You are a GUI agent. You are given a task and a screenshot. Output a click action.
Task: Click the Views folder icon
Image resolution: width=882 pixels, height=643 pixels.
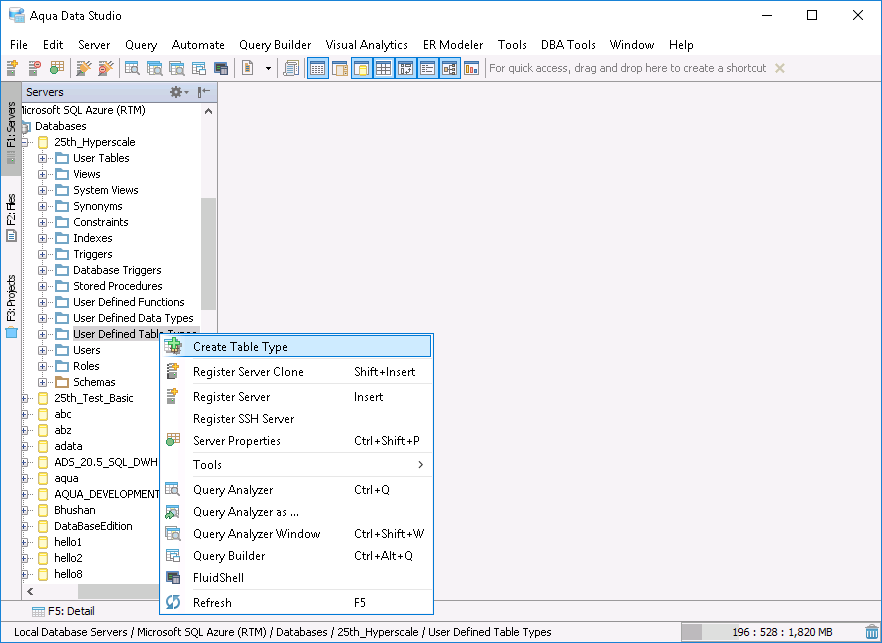pyautogui.click(x=62, y=174)
